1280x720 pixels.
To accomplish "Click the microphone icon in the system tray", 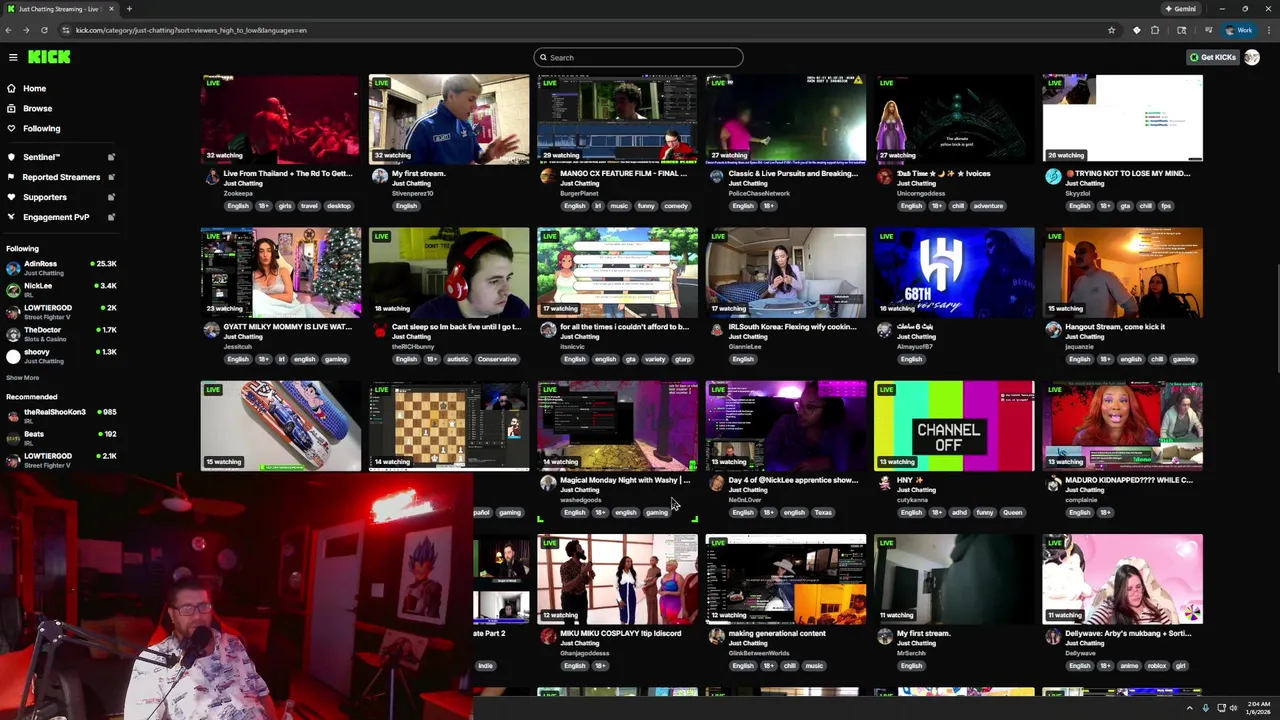I will [x=1206, y=708].
